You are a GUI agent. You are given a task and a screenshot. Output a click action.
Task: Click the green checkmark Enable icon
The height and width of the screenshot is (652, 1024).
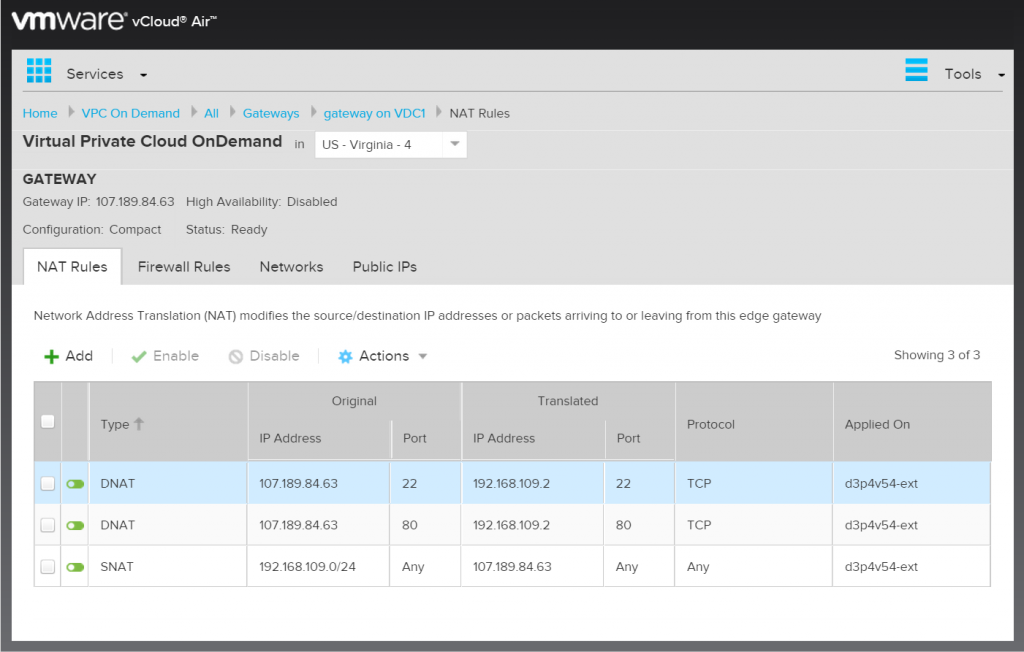(x=138, y=357)
